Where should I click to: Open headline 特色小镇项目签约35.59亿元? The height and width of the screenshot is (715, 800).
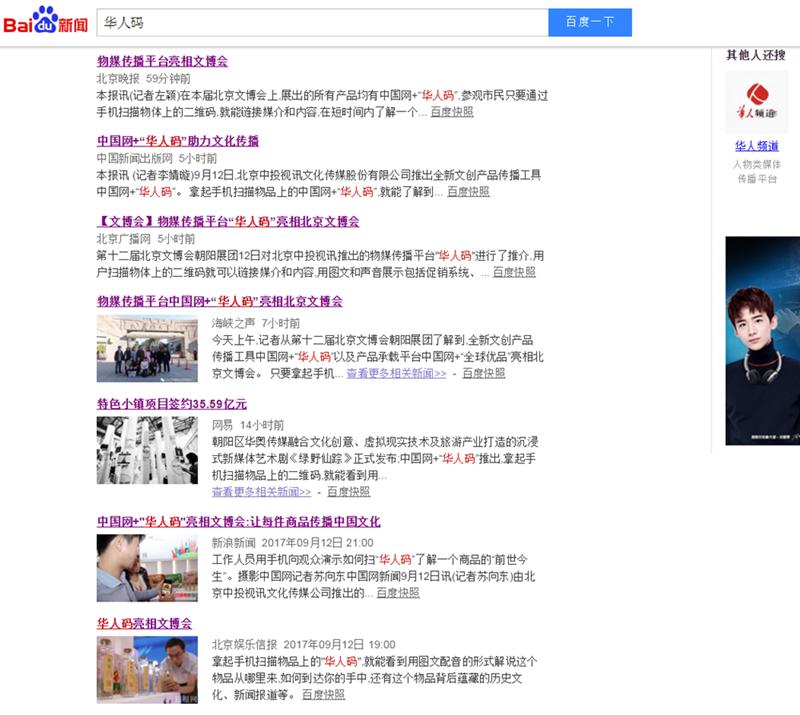[172, 404]
